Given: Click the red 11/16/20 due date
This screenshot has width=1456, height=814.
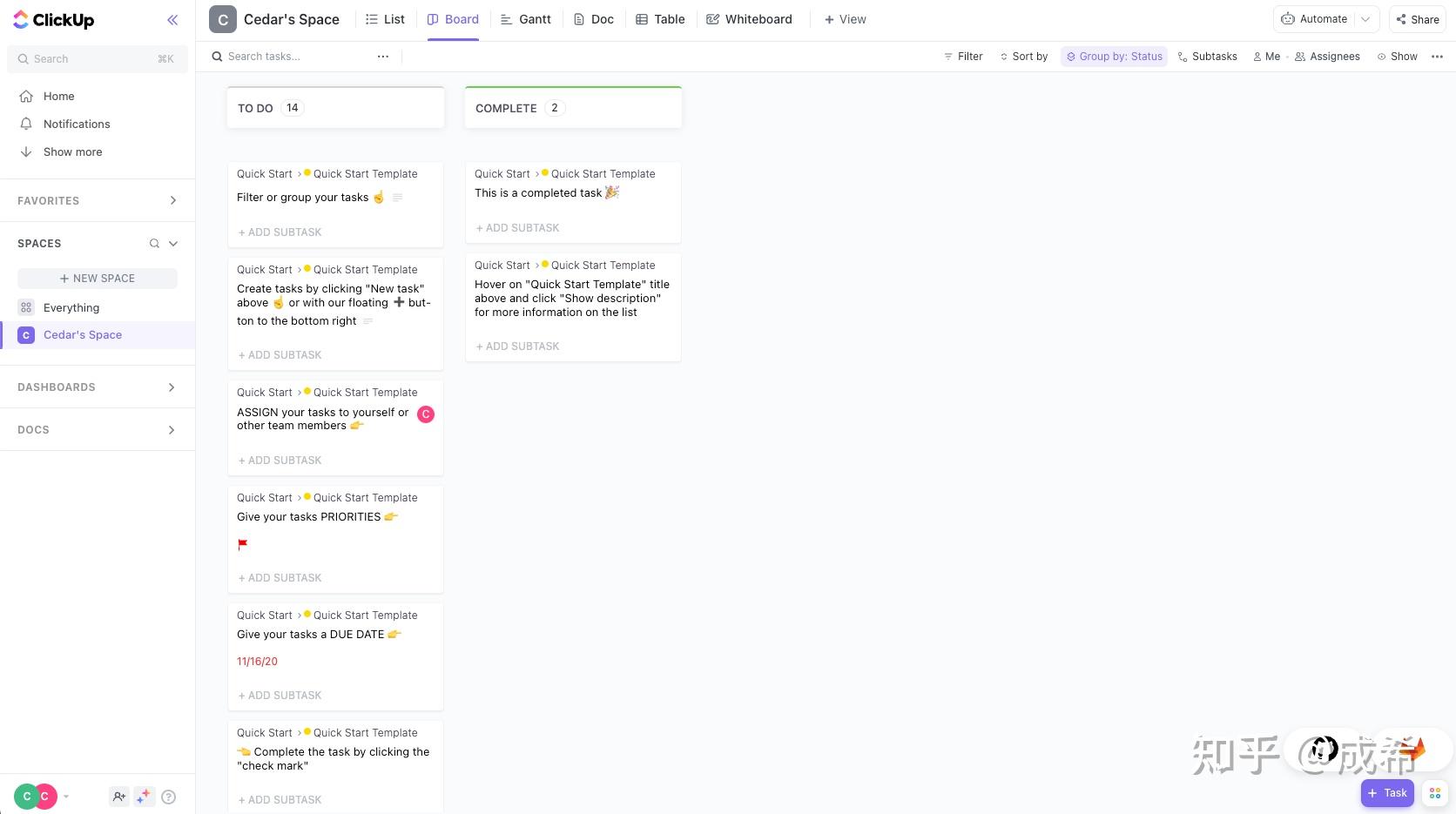Looking at the screenshot, I should [x=257, y=662].
